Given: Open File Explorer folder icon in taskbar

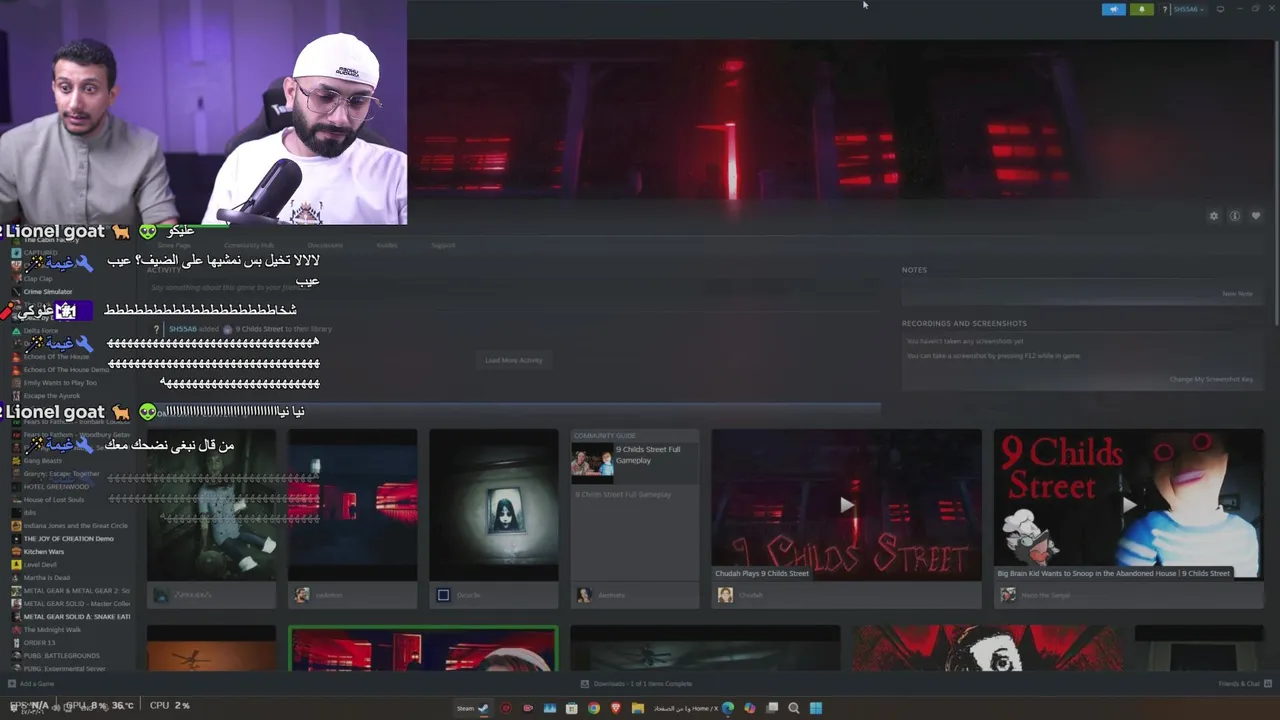Looking at the screenshot, I should (637, 708).
